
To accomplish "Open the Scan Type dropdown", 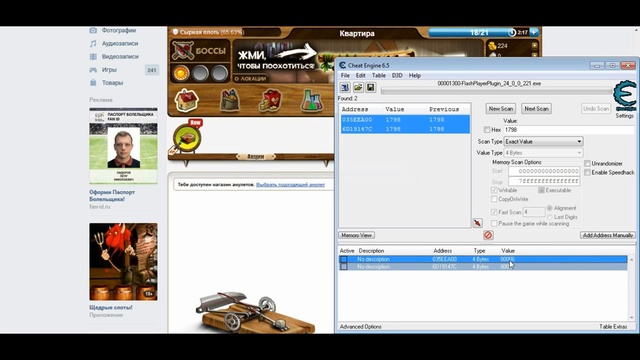I will (543, 141).
